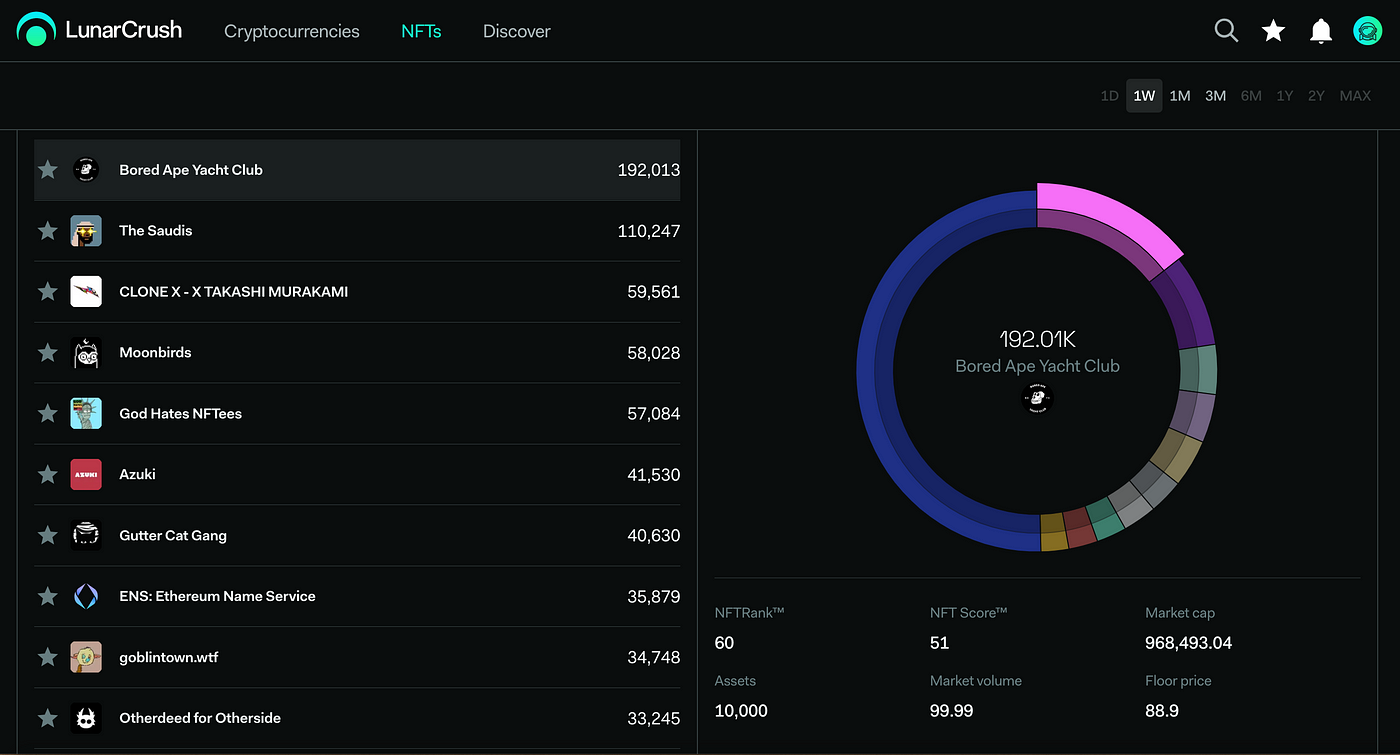Open the Azuki name link
This screenshot has height=755, width=1400.
click(137, 474)
